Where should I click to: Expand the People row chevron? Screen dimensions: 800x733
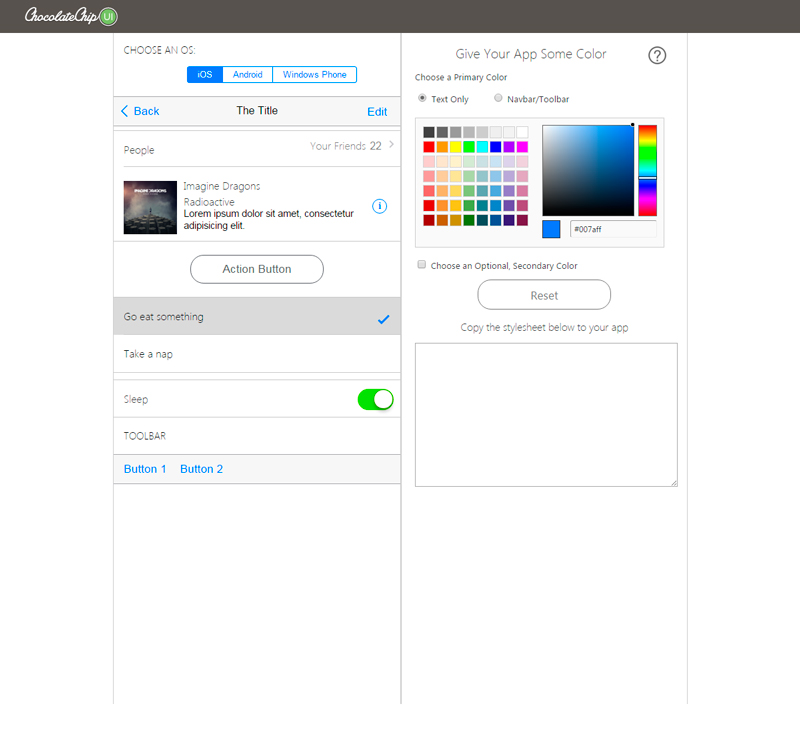391,145
